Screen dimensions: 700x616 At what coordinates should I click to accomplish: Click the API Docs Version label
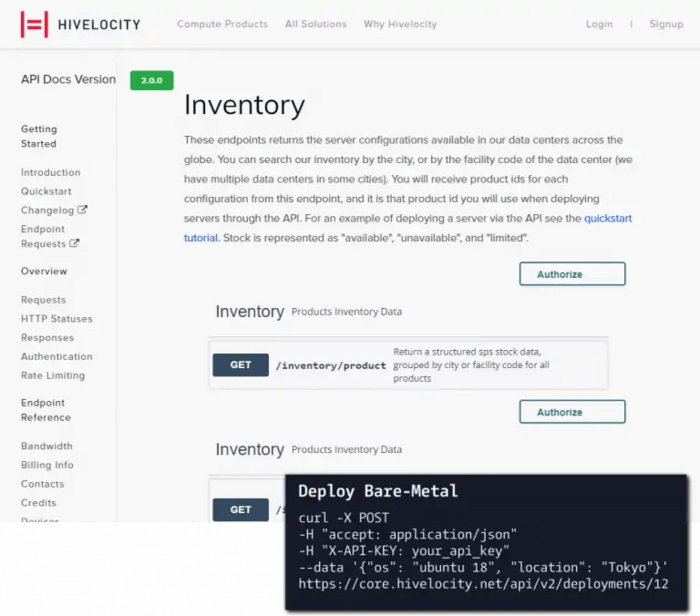coord(68,79)
